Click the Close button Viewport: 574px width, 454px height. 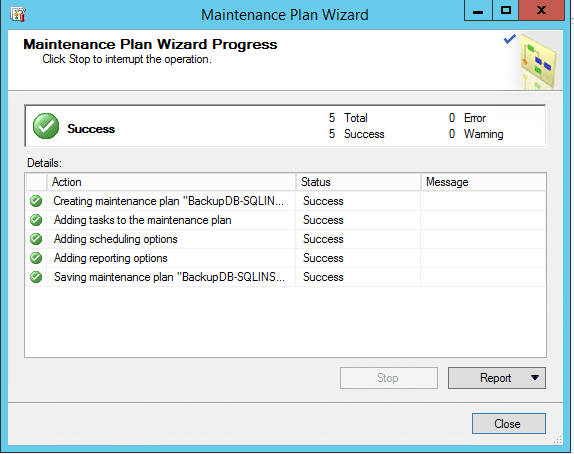[508, 424]
